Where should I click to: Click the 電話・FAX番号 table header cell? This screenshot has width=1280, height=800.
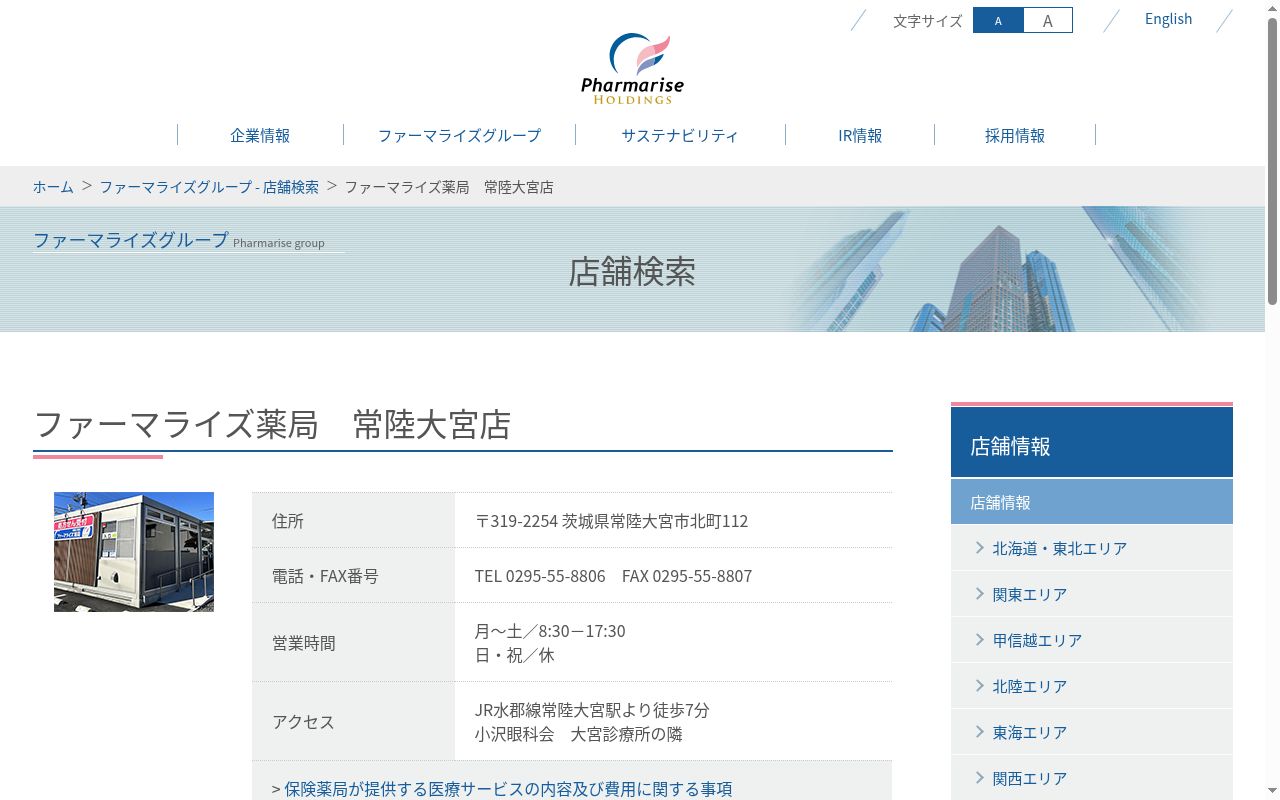353,575
